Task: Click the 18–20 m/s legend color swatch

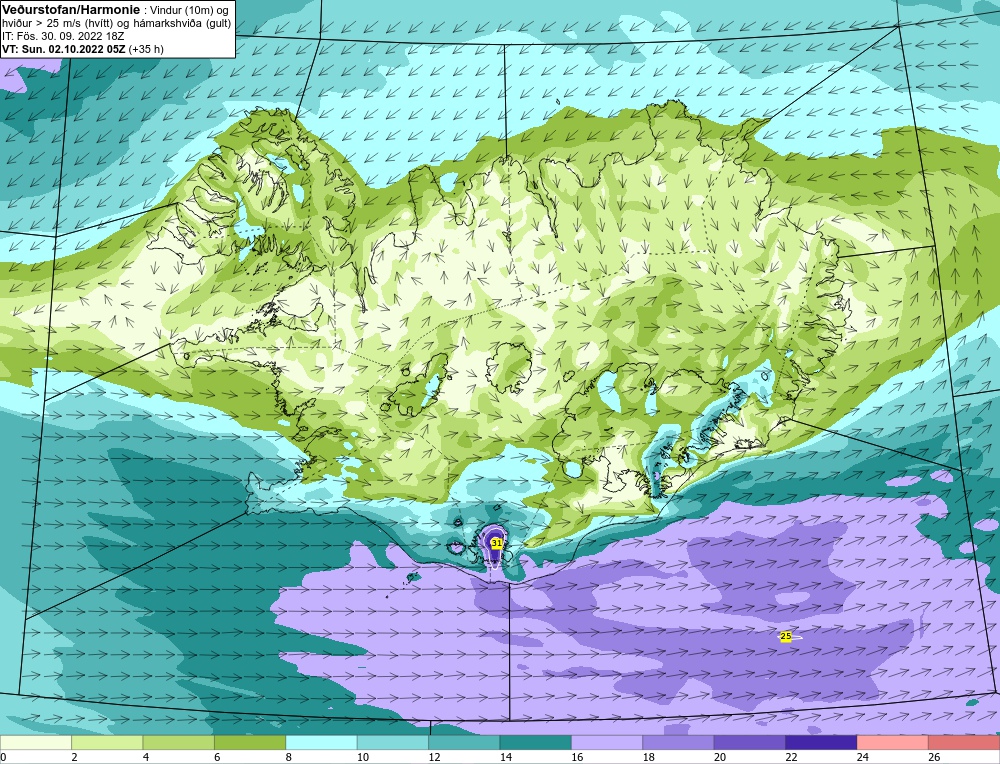Action: click(x=679, y=743)
